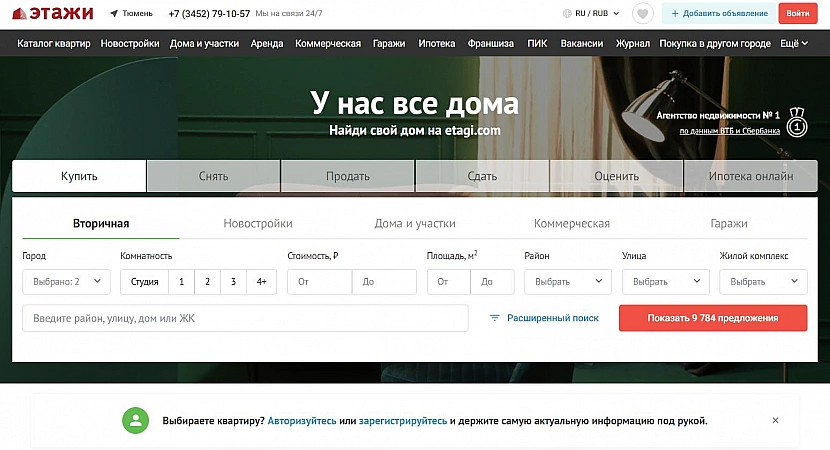The image size is (830, 450).
Task: Click the Войти login button
Action: pos(797,14)
